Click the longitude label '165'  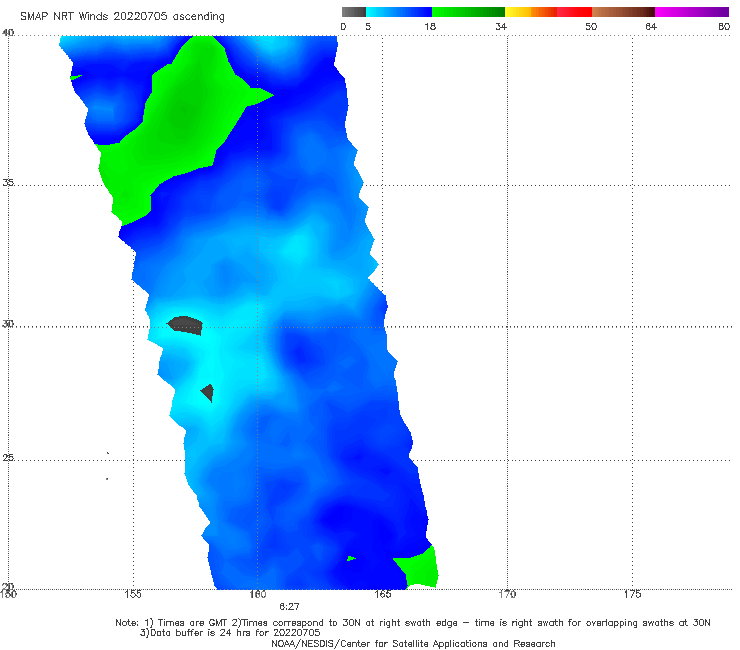[383, 594]
